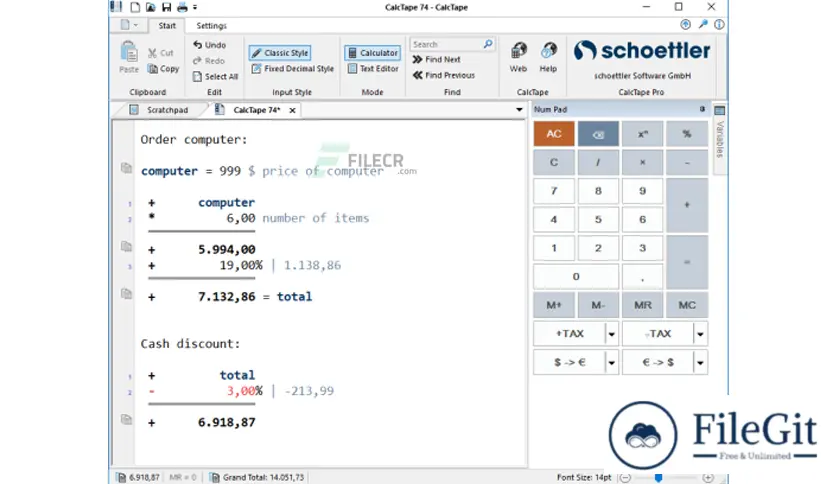Switch to the Settings ribbon tab
The height and width of the screenshot is (484, 836).
(x=211, y=26)
